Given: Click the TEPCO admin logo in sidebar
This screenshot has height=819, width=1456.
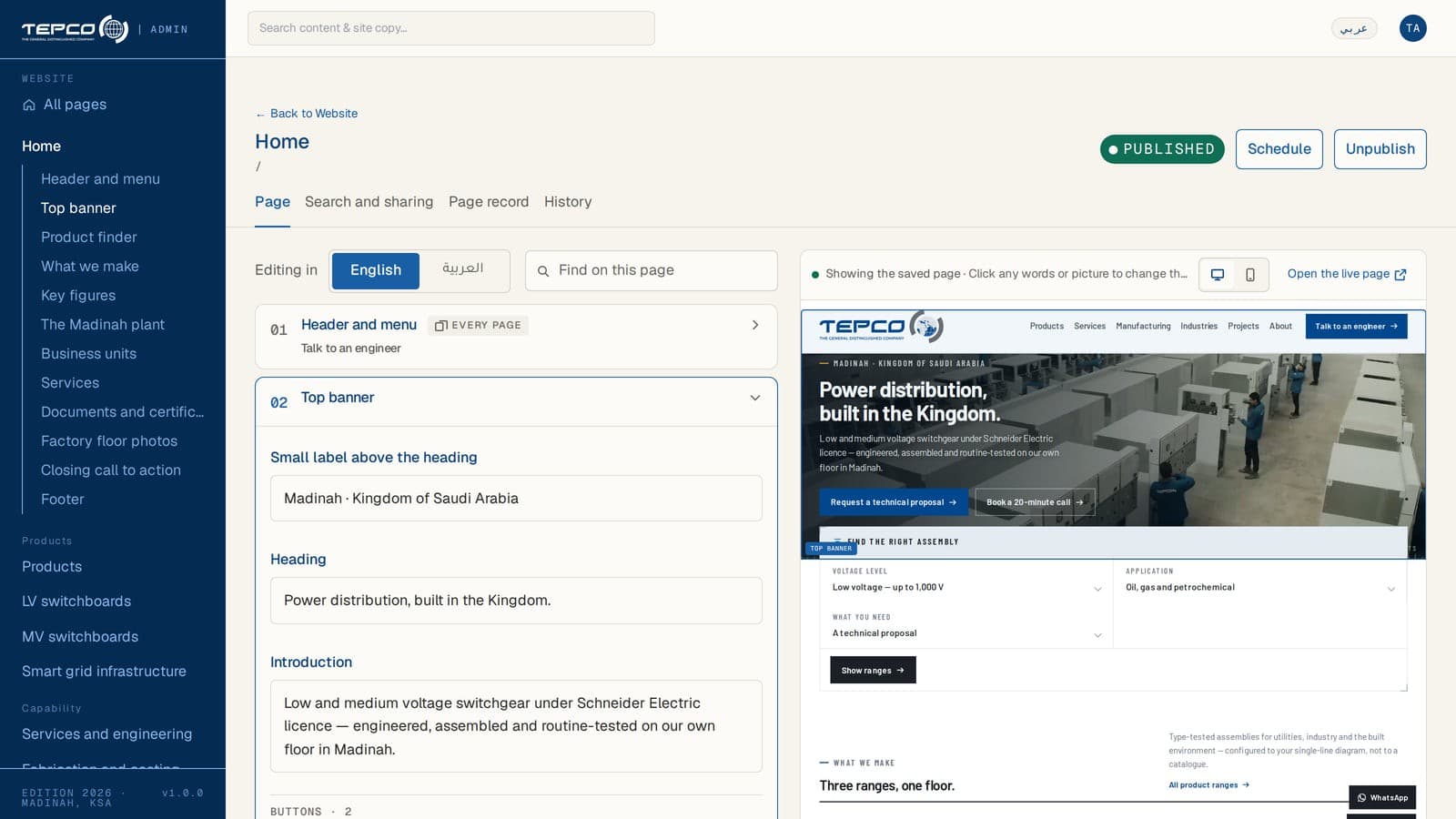Looking at the screenshot, I should (x=75, y=29).
